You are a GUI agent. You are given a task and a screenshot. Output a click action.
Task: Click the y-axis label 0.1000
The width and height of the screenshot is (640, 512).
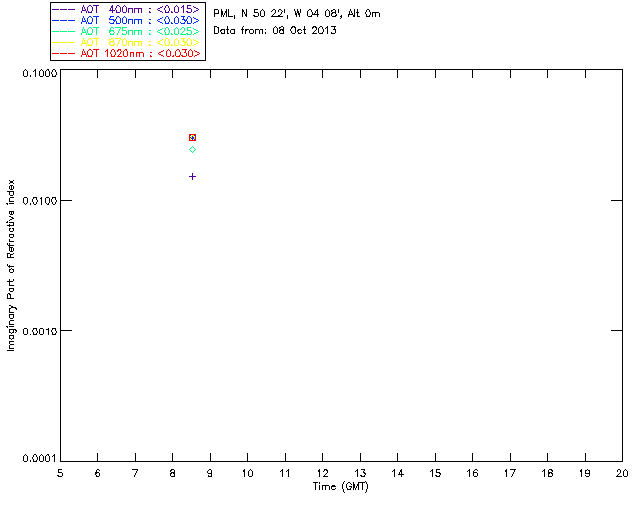[40, 73]
